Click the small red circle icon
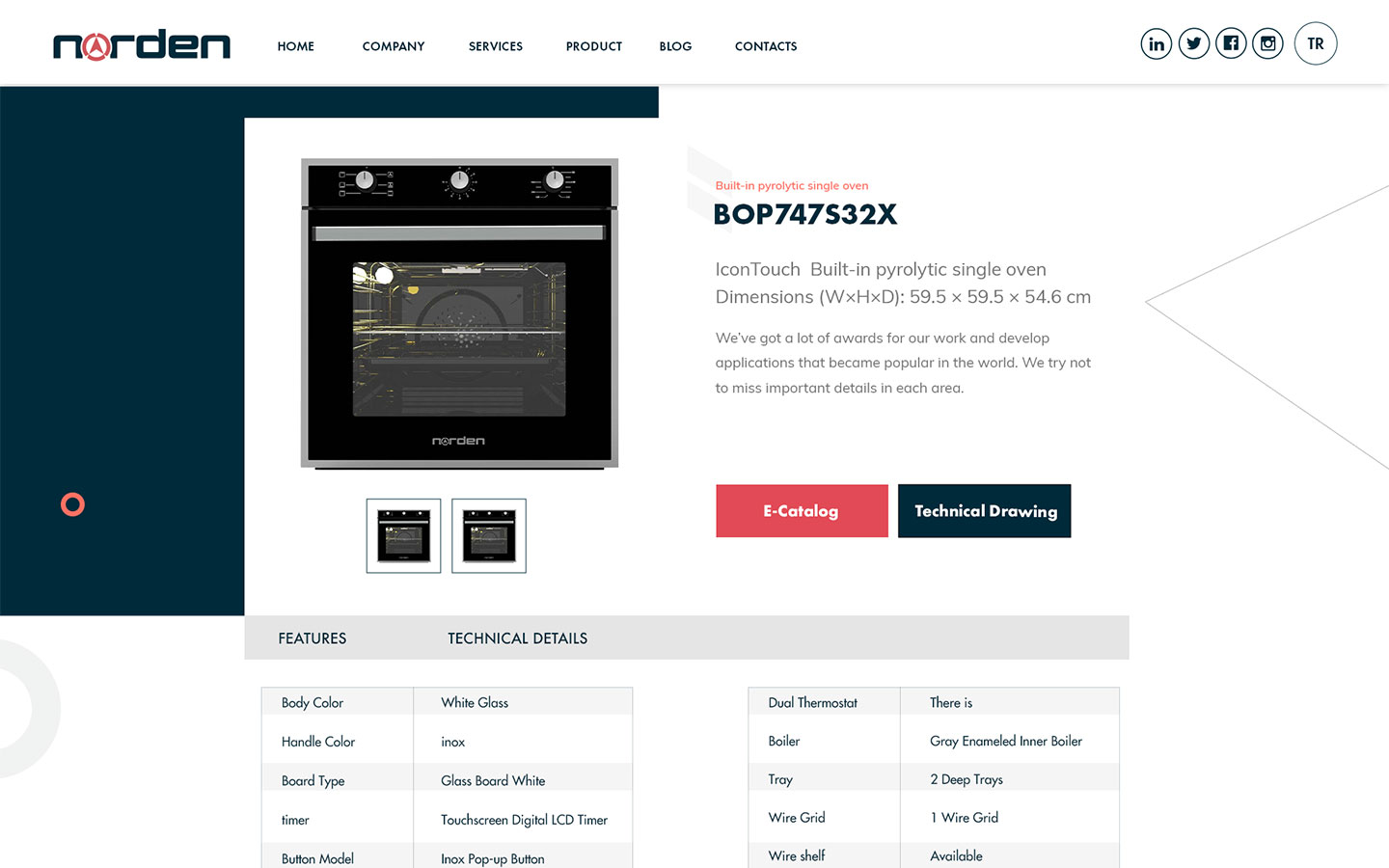 click(x=72, y=504)
